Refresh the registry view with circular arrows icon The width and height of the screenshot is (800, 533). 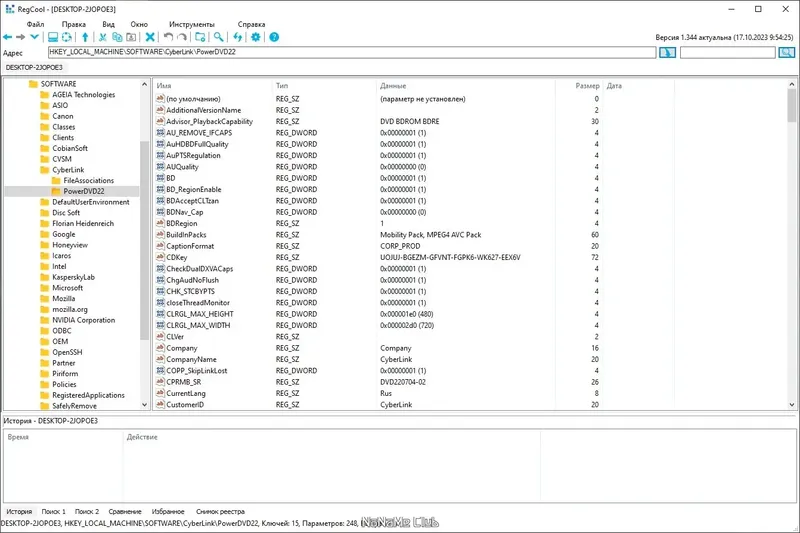pyautogui.click(x=67, y=37)
